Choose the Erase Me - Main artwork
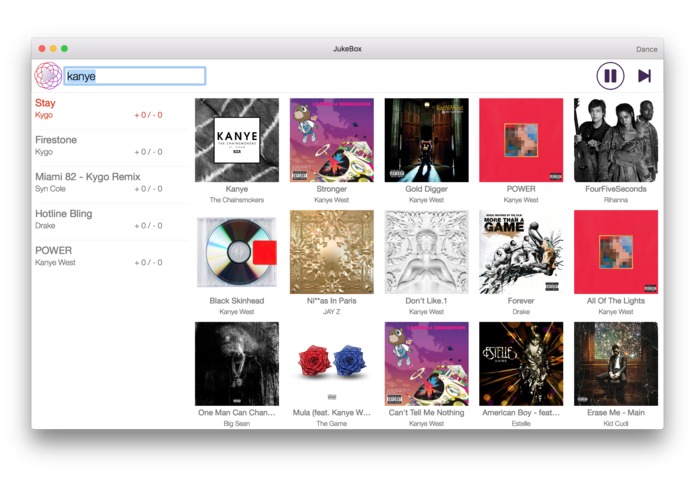 [x=616, y=364]
